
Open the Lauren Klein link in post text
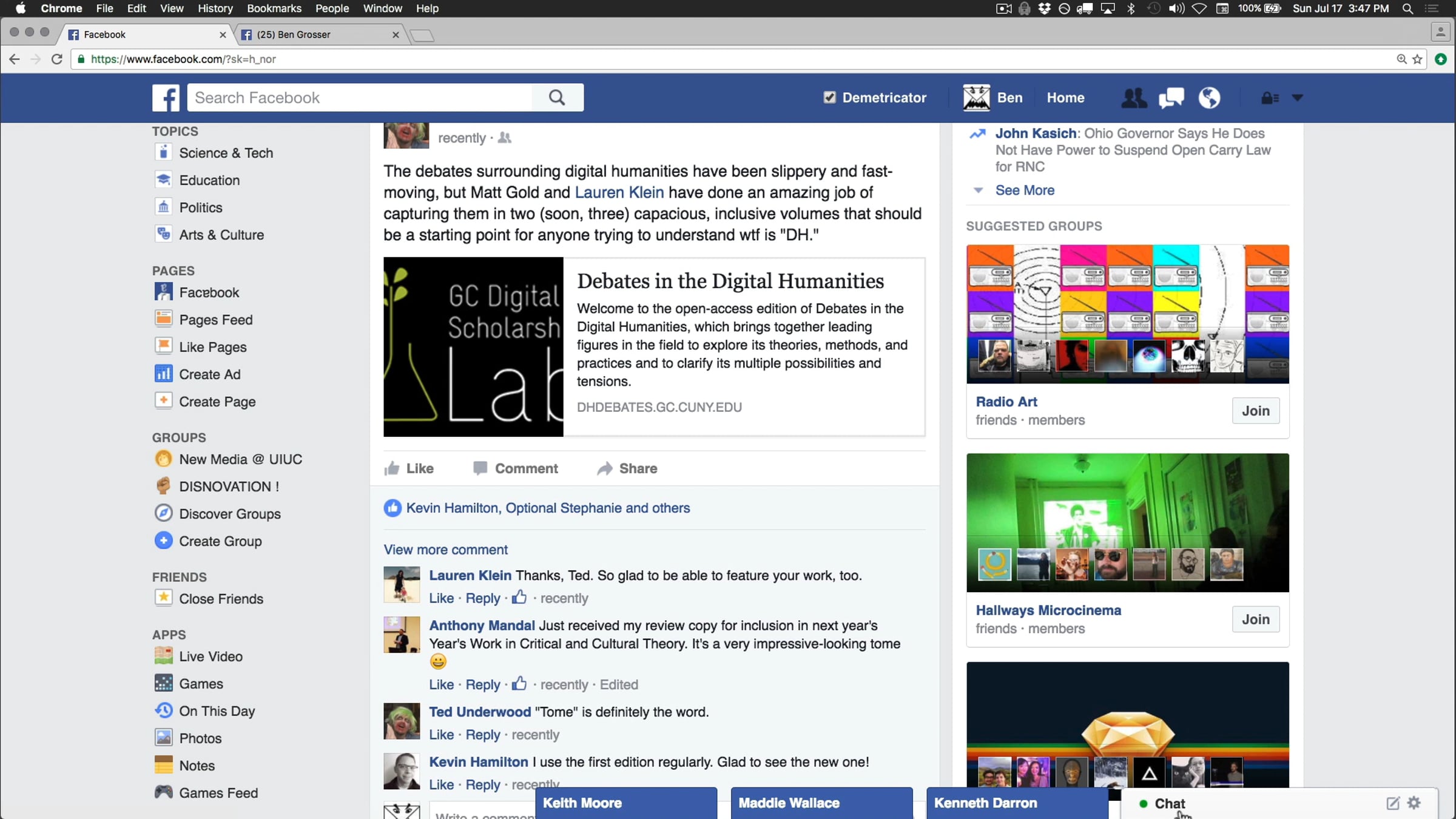tap(619, 192)
